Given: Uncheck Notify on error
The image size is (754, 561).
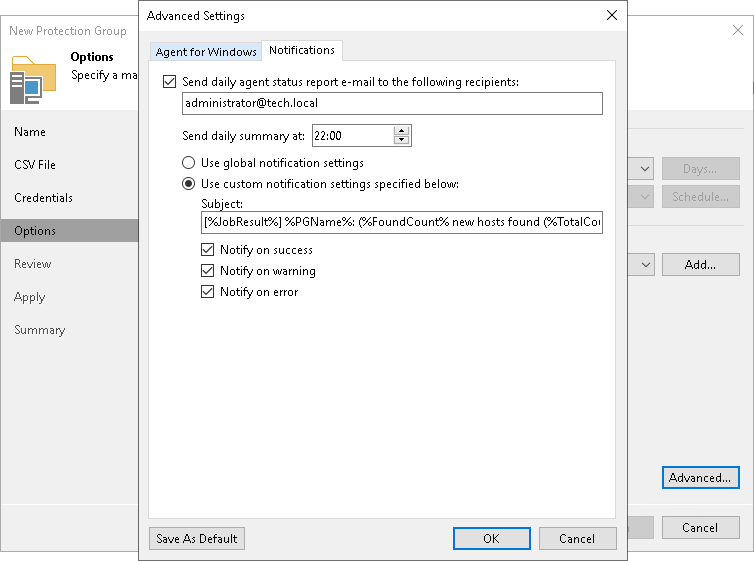Looking at the screenshot, I should 207,292.
